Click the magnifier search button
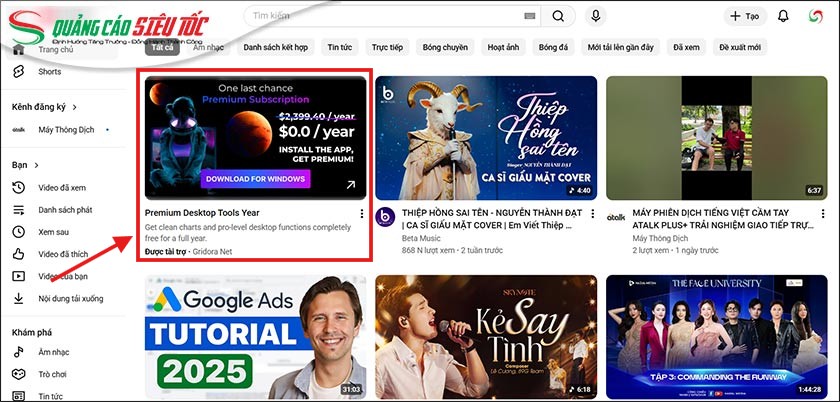Image resolution: width=840 pixels, height=402 pixels. coord(558,16)
